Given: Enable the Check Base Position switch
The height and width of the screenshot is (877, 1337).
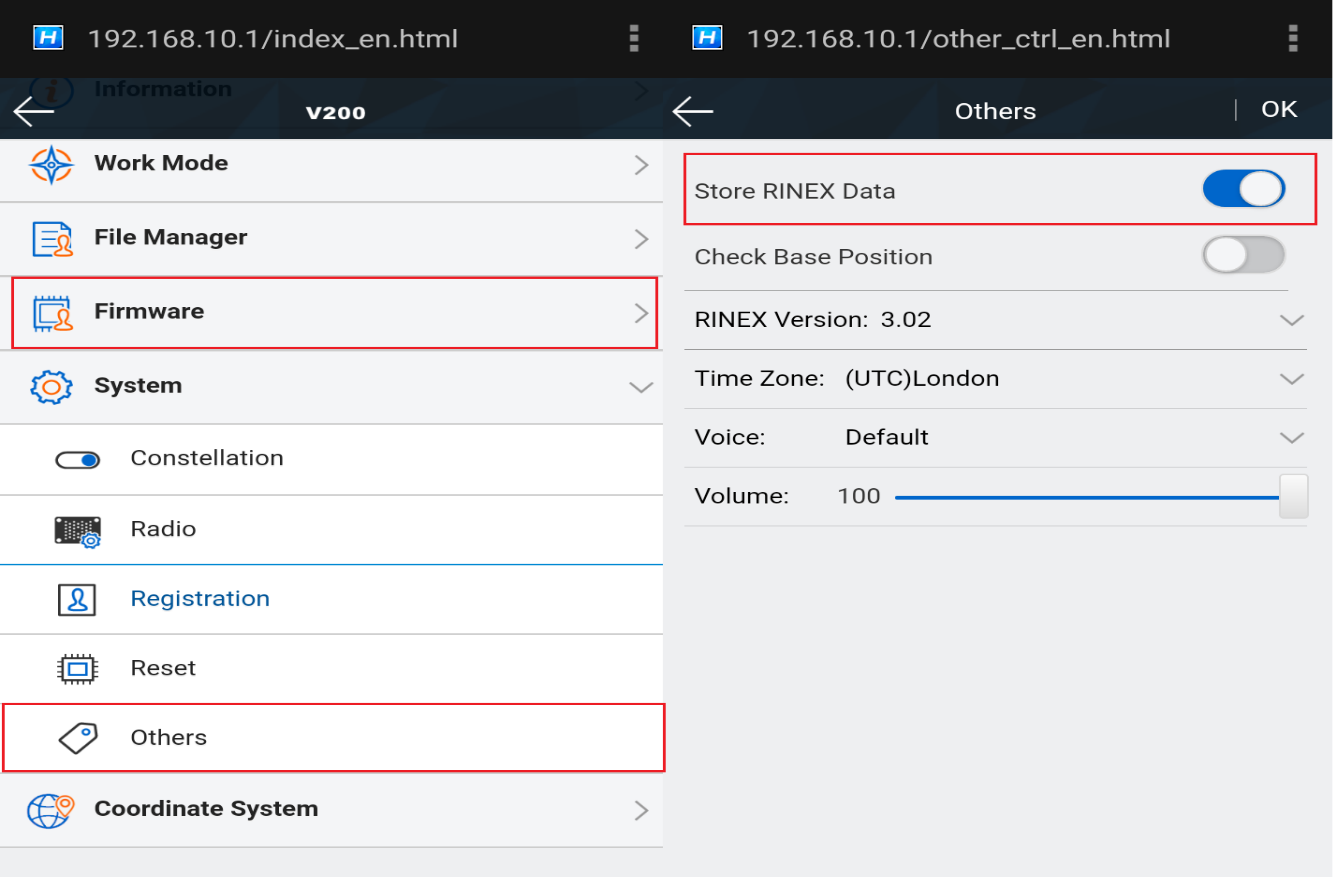Looking at the screenshot, I should (1243, 256).
